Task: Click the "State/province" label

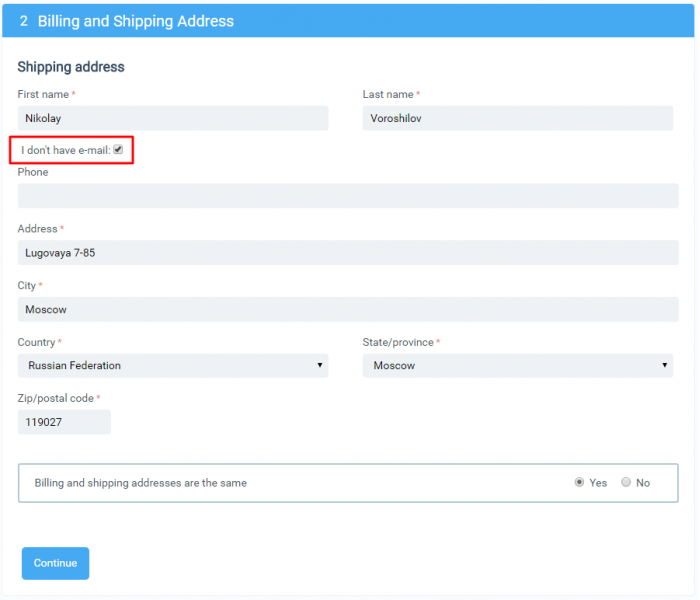Action: [398, 342]
